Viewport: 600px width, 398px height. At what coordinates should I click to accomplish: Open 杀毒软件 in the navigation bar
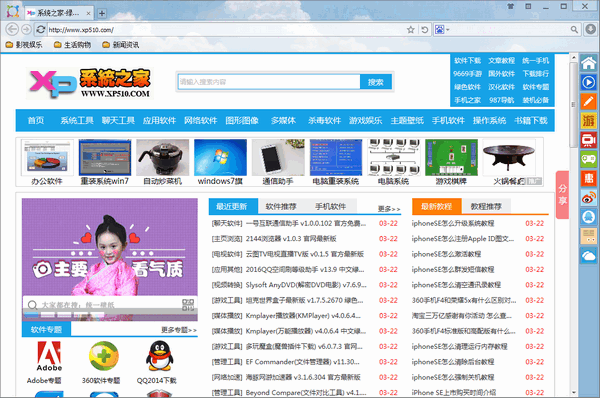324,121
